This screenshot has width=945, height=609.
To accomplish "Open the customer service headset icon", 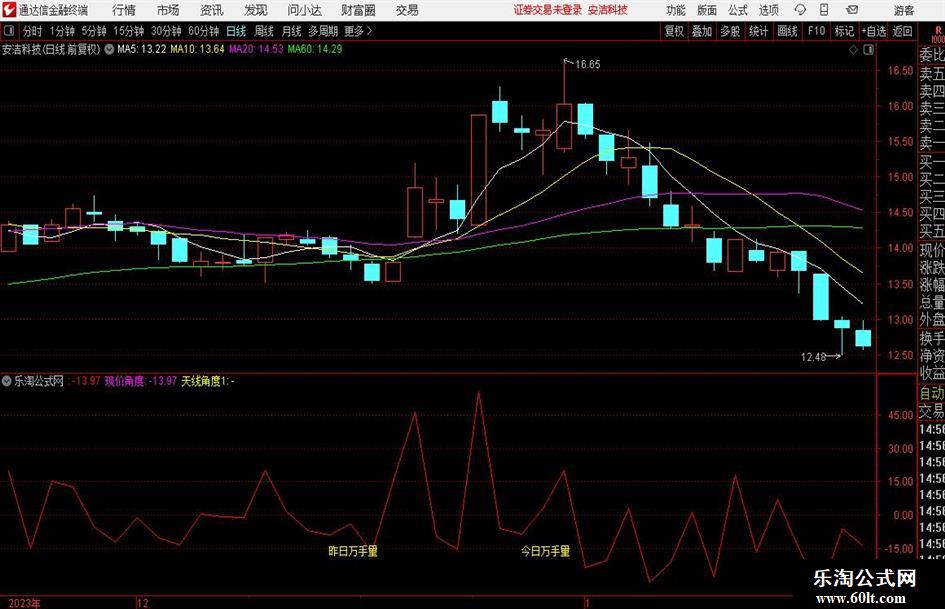I will coord(800,10).
